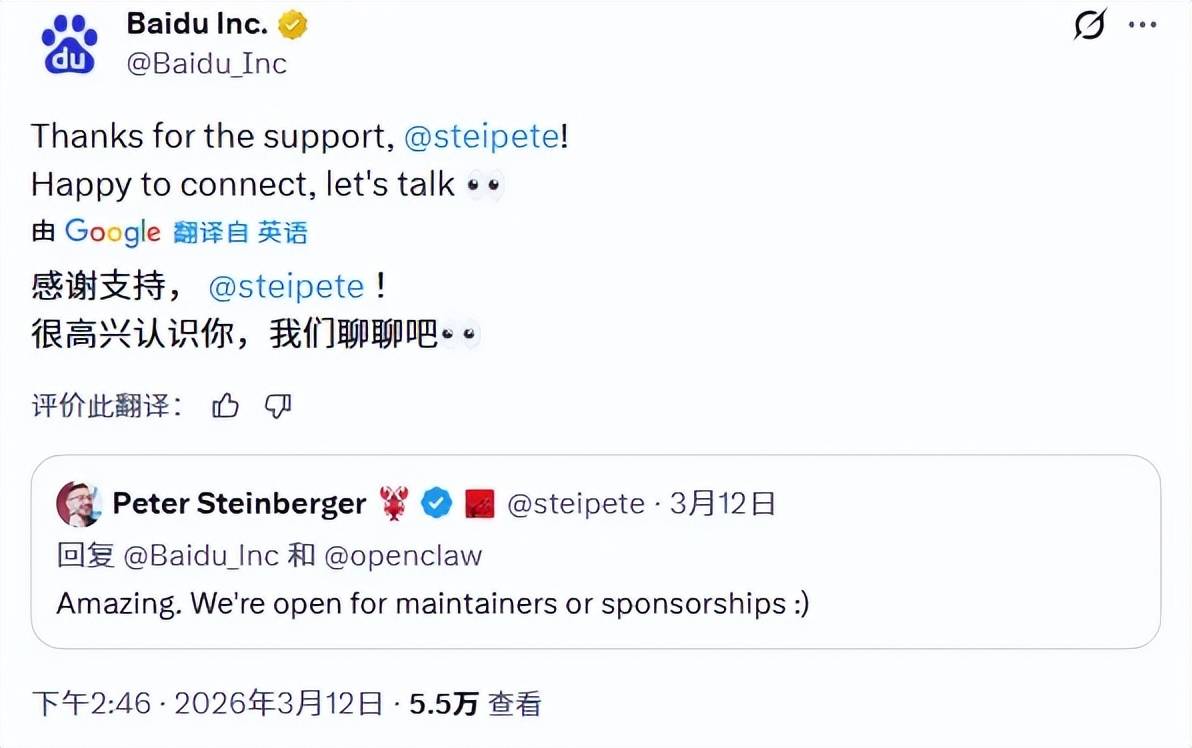Click the blue verified checkmark badge
This screenshot has width=1192, height=748.
436,503
